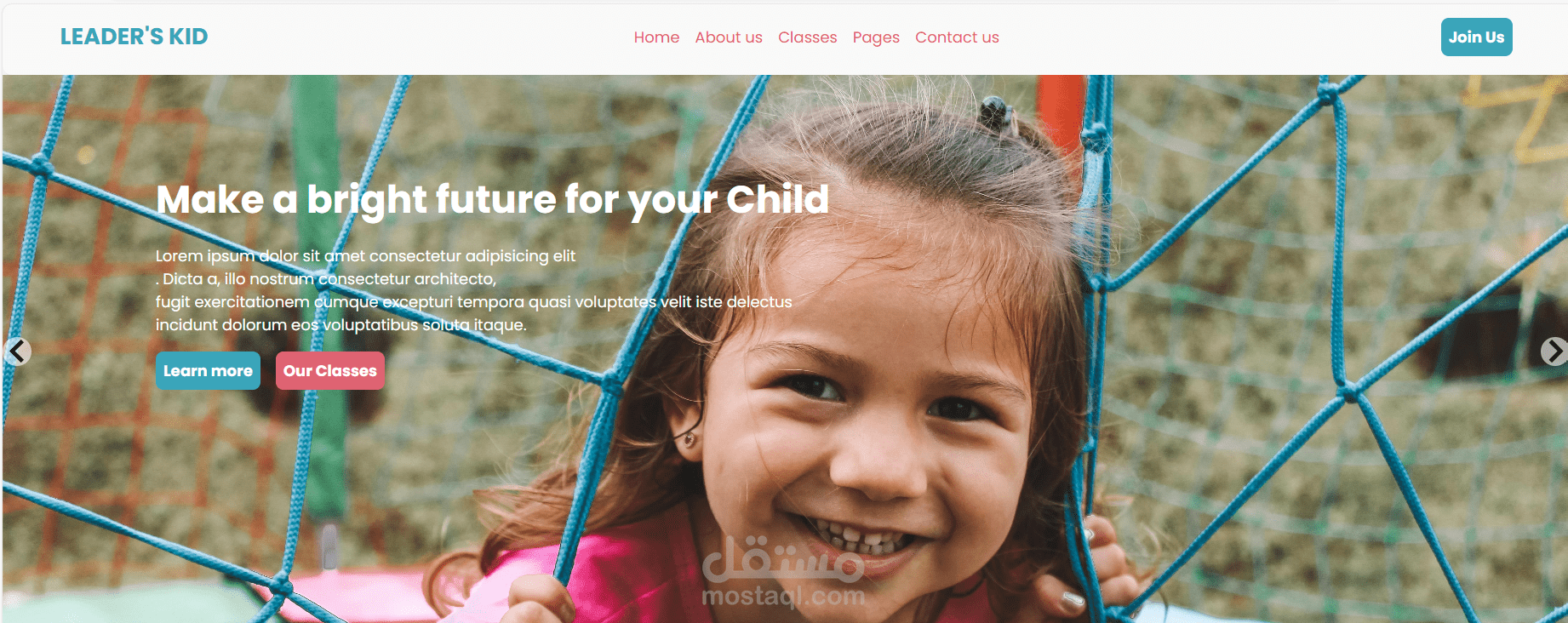Click the Arabic mostaql logo watermark
Screen dimensions: 1568x623
pos(783,558)
